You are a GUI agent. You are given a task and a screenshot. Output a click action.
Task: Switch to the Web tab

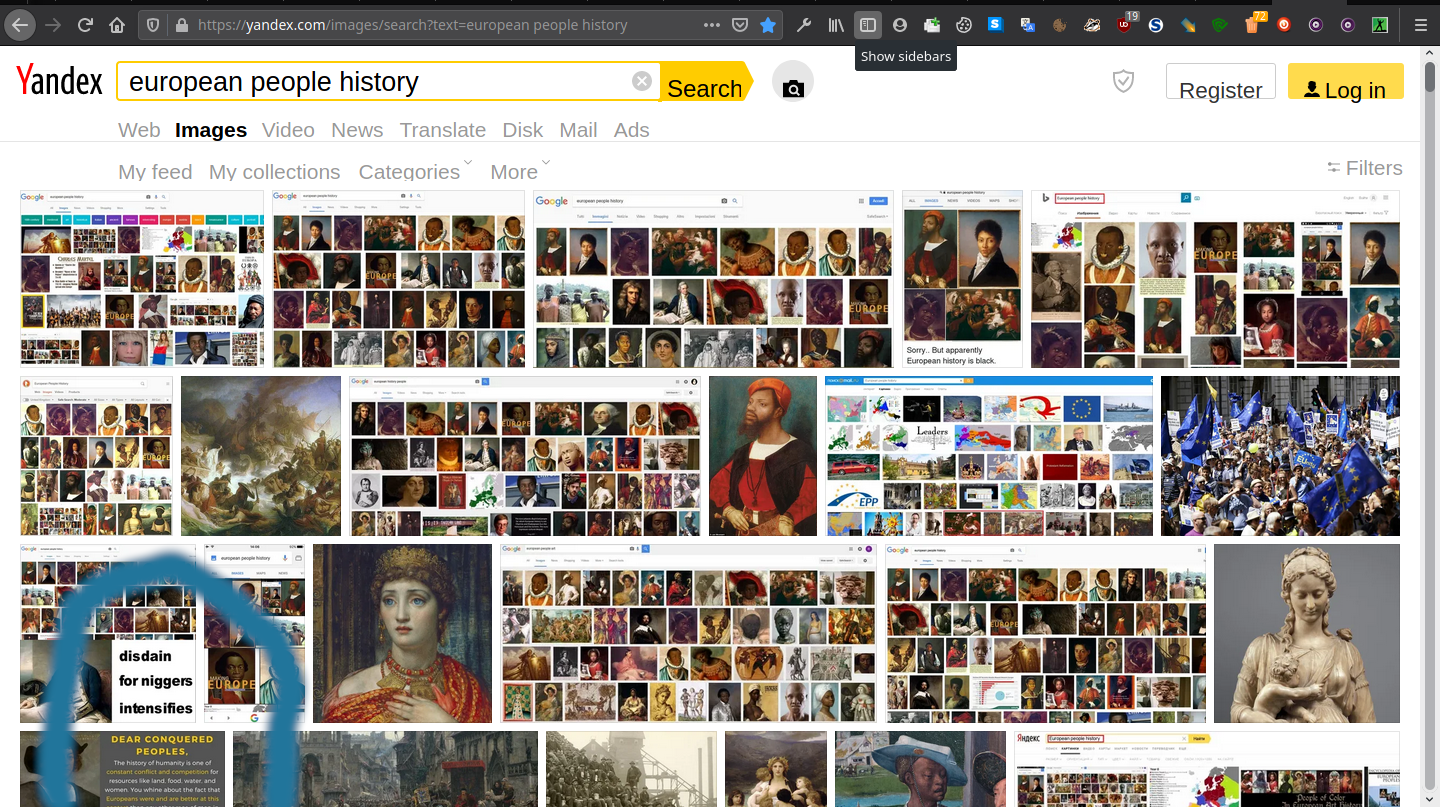139,130
